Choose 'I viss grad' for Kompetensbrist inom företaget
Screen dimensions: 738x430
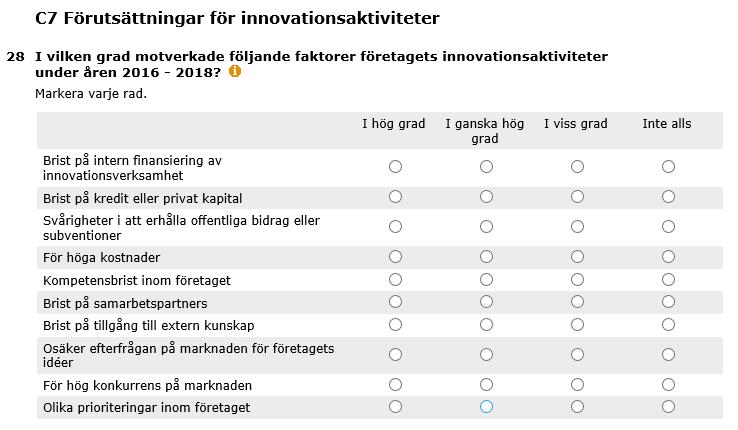coord(578,280)
